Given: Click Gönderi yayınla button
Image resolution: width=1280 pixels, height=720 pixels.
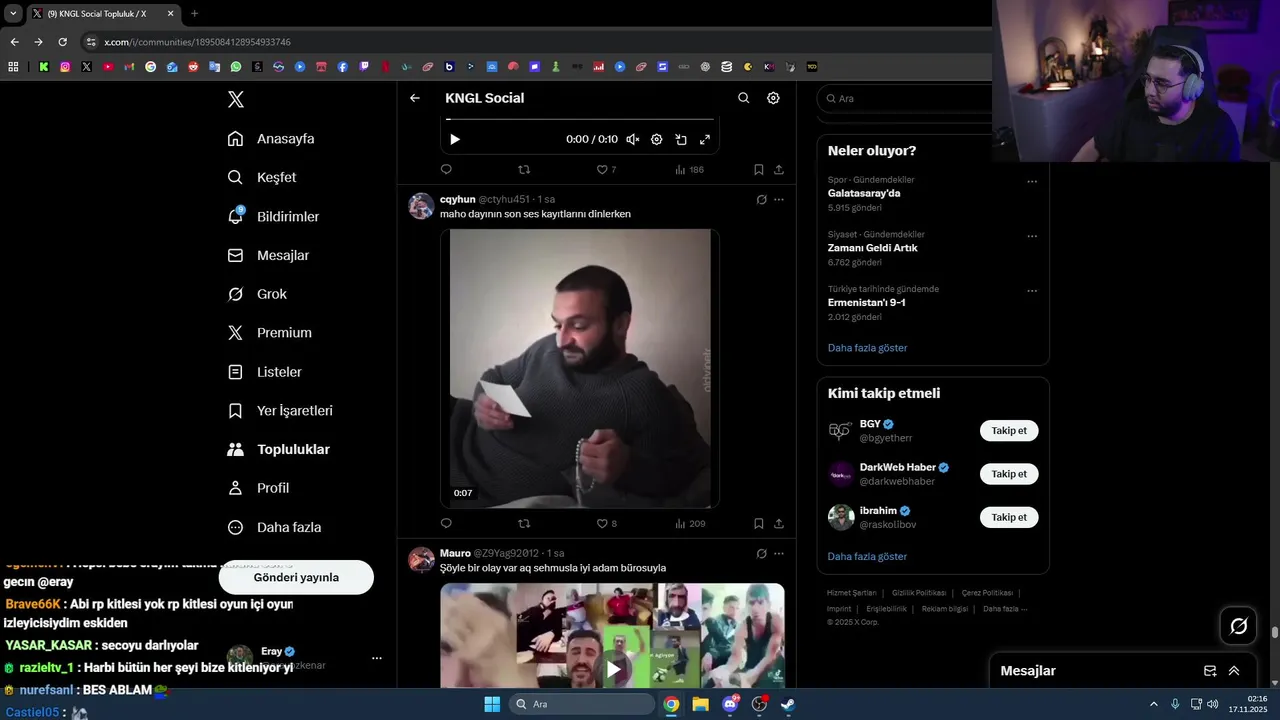Looking at the screenshot, I should point(296,577).
